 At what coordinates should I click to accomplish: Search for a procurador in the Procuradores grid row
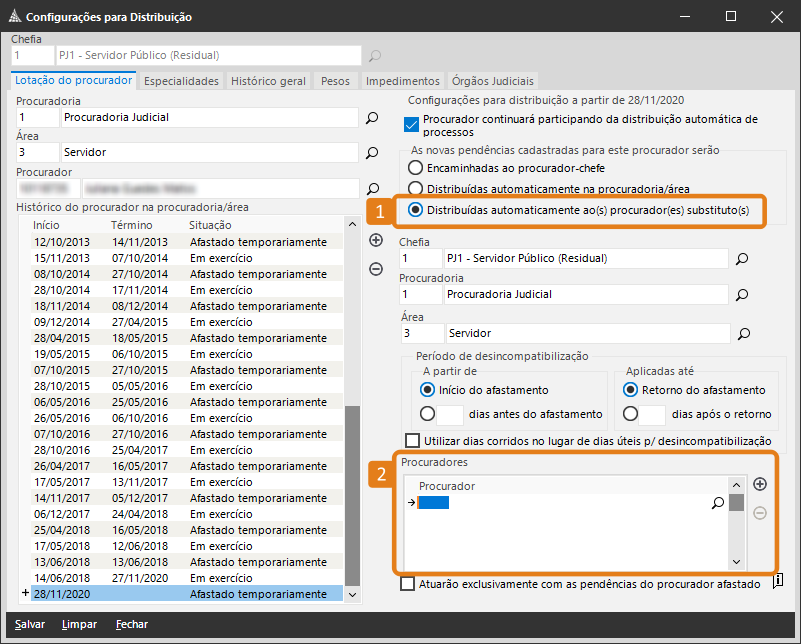(717, 503)
